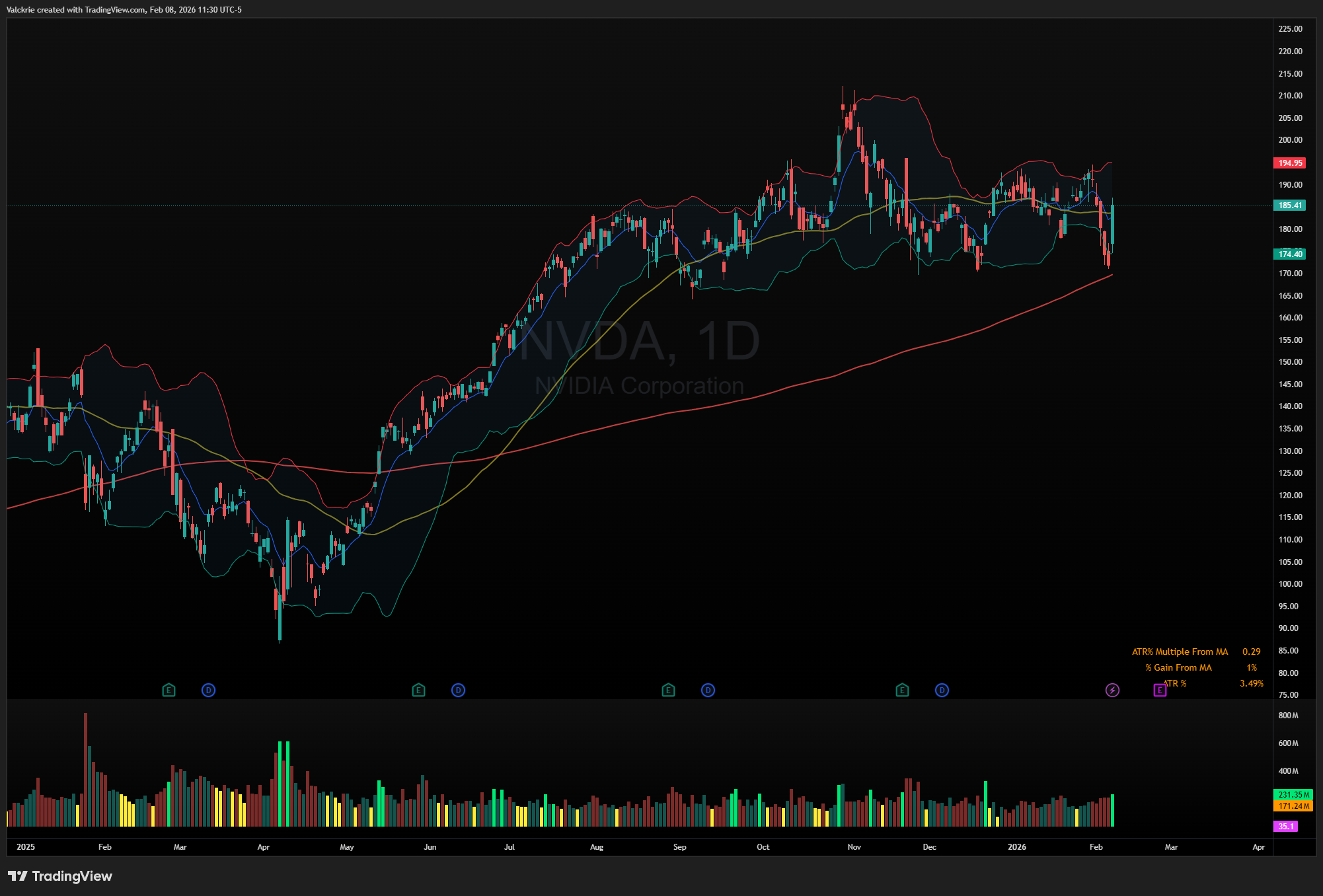Screen dimensions: 1323x896
Task: Select the blue dividend D marker in mid-September
Action: 708,691
